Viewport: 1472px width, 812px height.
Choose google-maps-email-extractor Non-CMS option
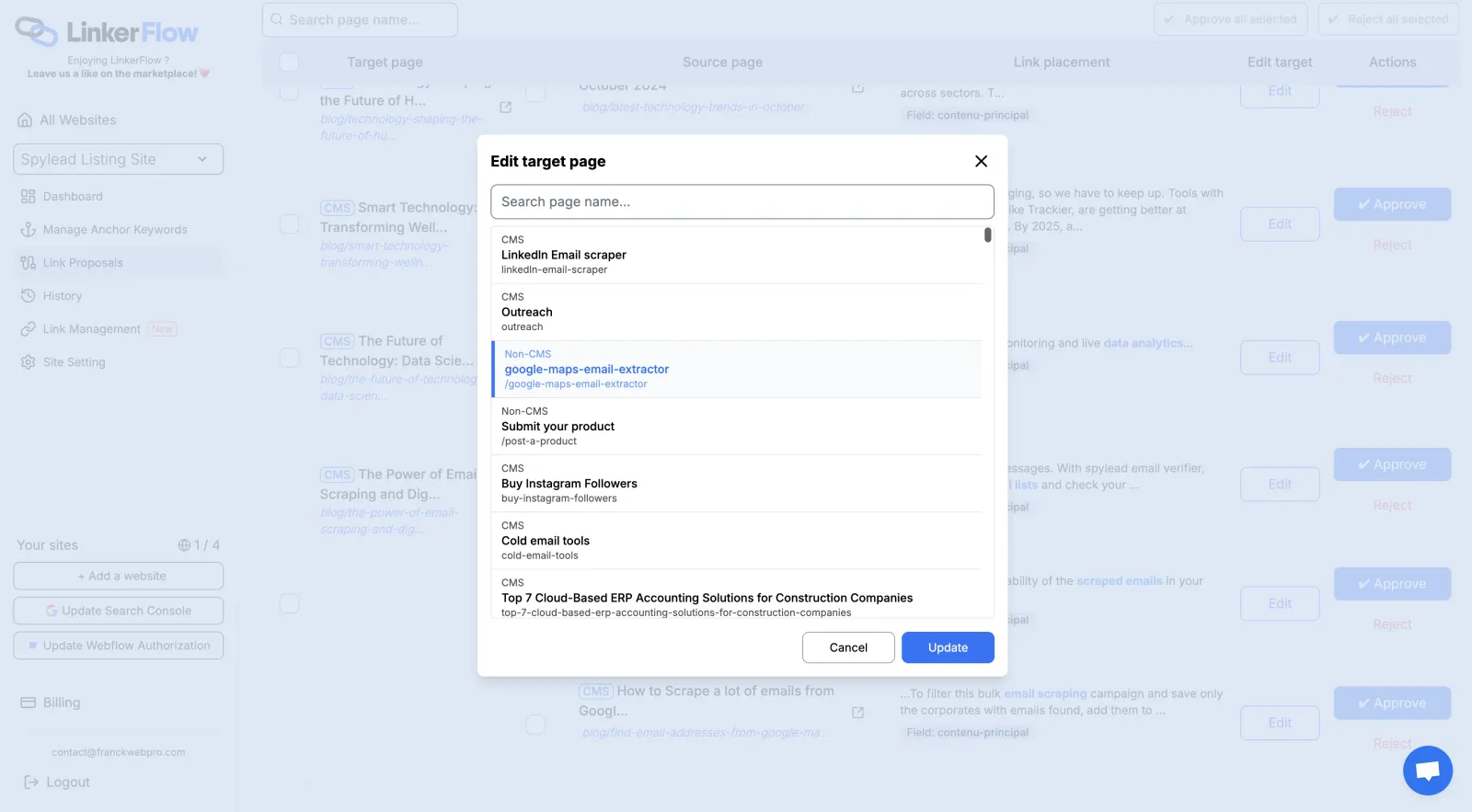click(737, 369)
